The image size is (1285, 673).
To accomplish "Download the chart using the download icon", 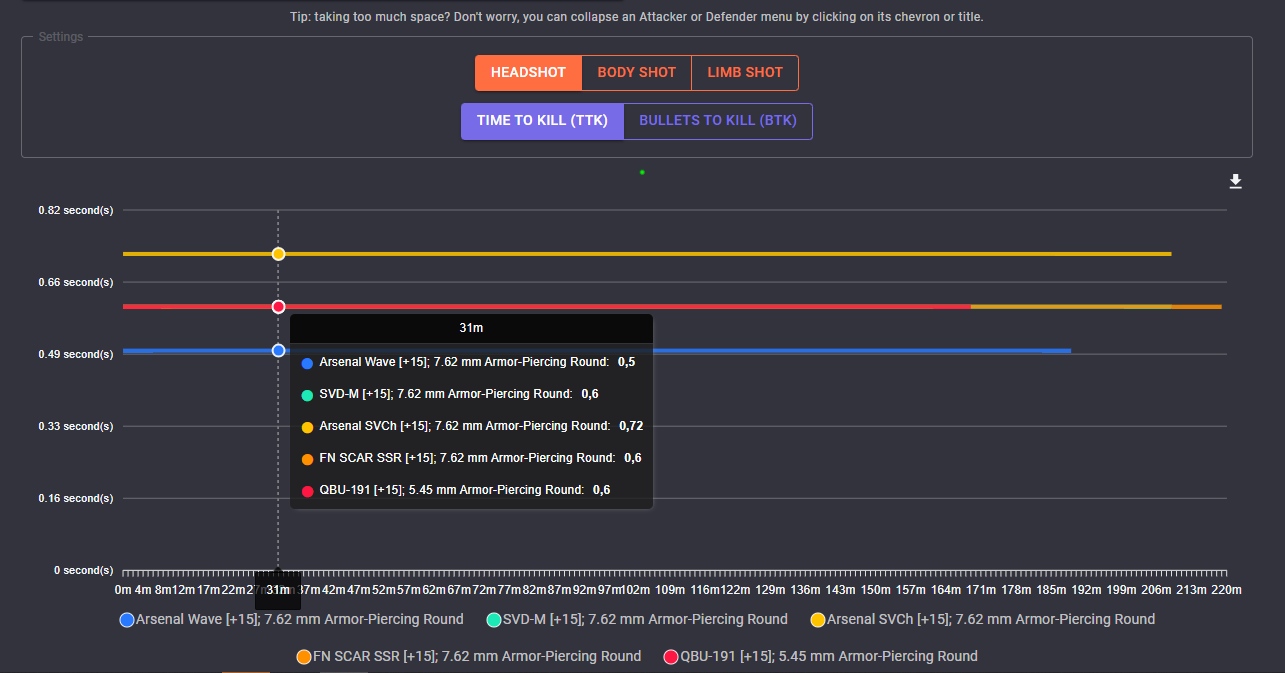I will click(1235, 181).
